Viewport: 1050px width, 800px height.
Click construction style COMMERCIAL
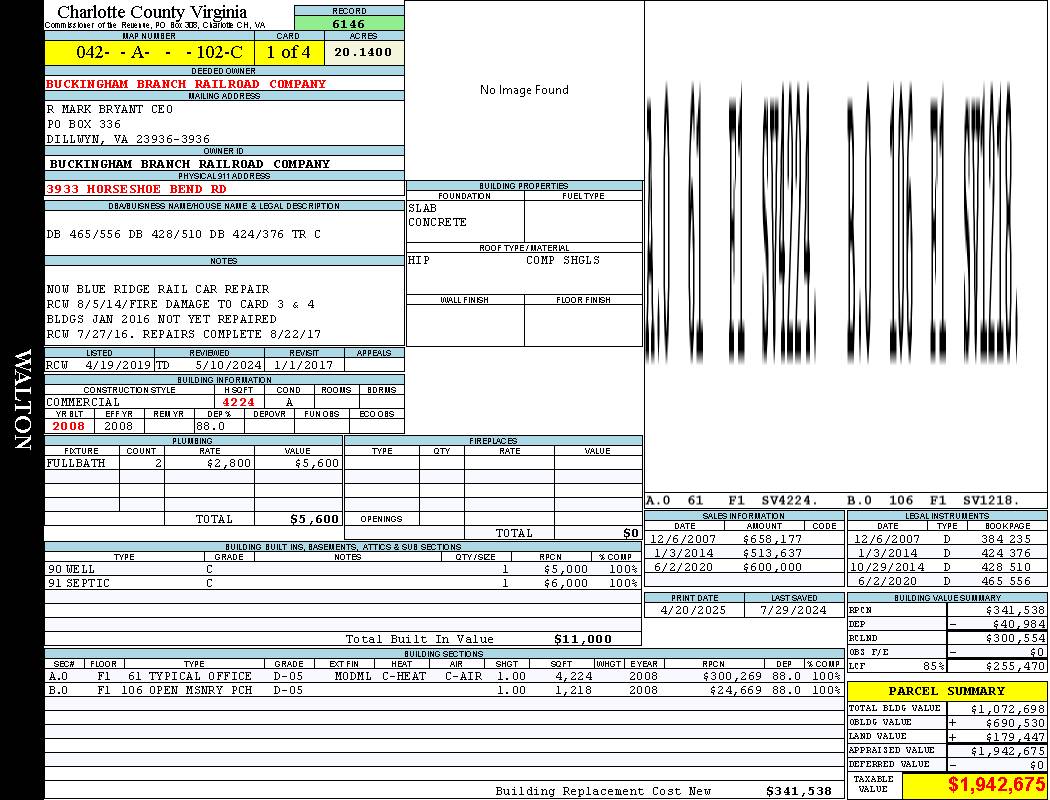point(83,402)
